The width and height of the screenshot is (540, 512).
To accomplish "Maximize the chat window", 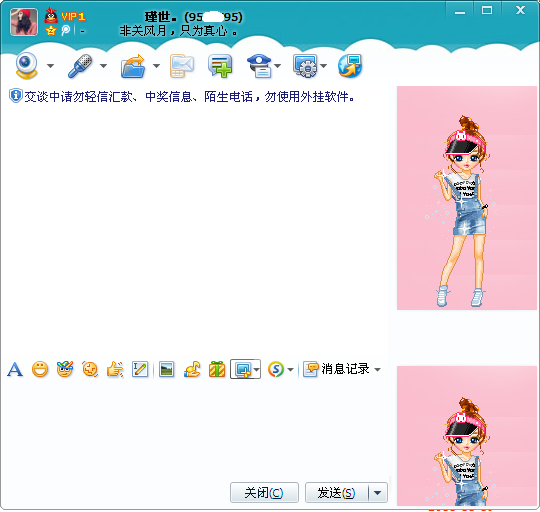I will click(487, 11).
